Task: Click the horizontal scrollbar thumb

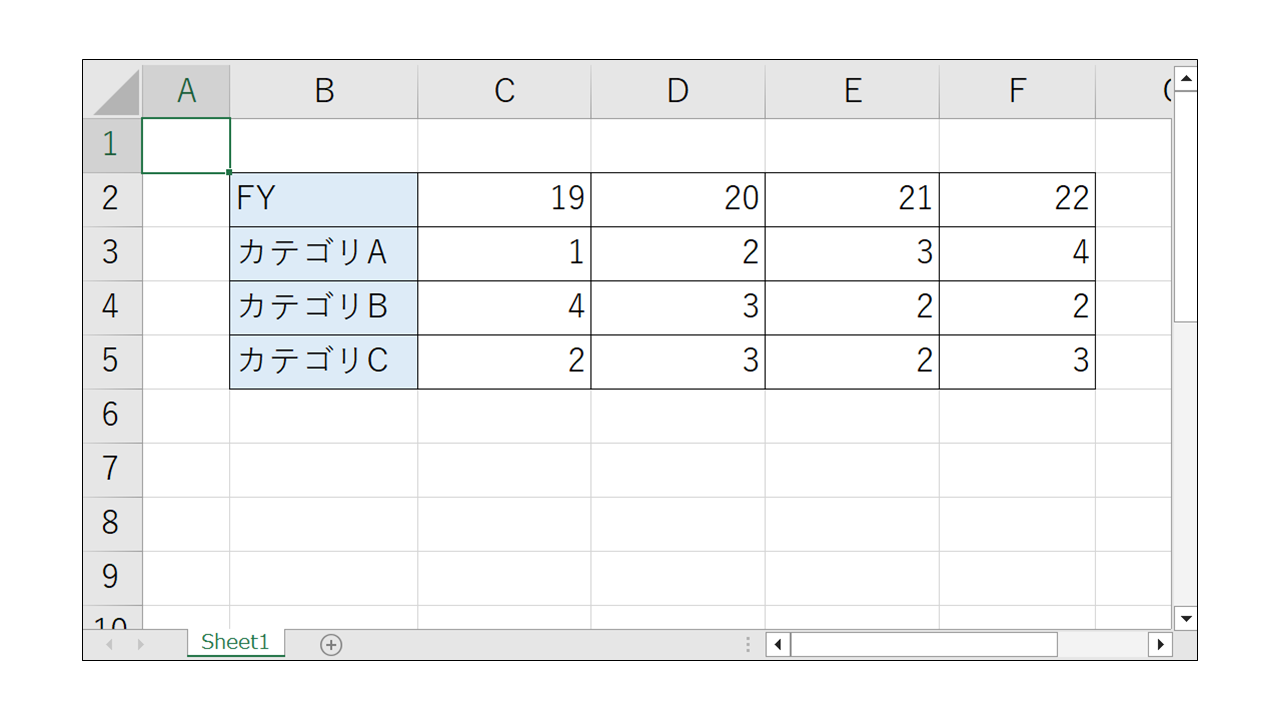Action: [x=925, y=644]
